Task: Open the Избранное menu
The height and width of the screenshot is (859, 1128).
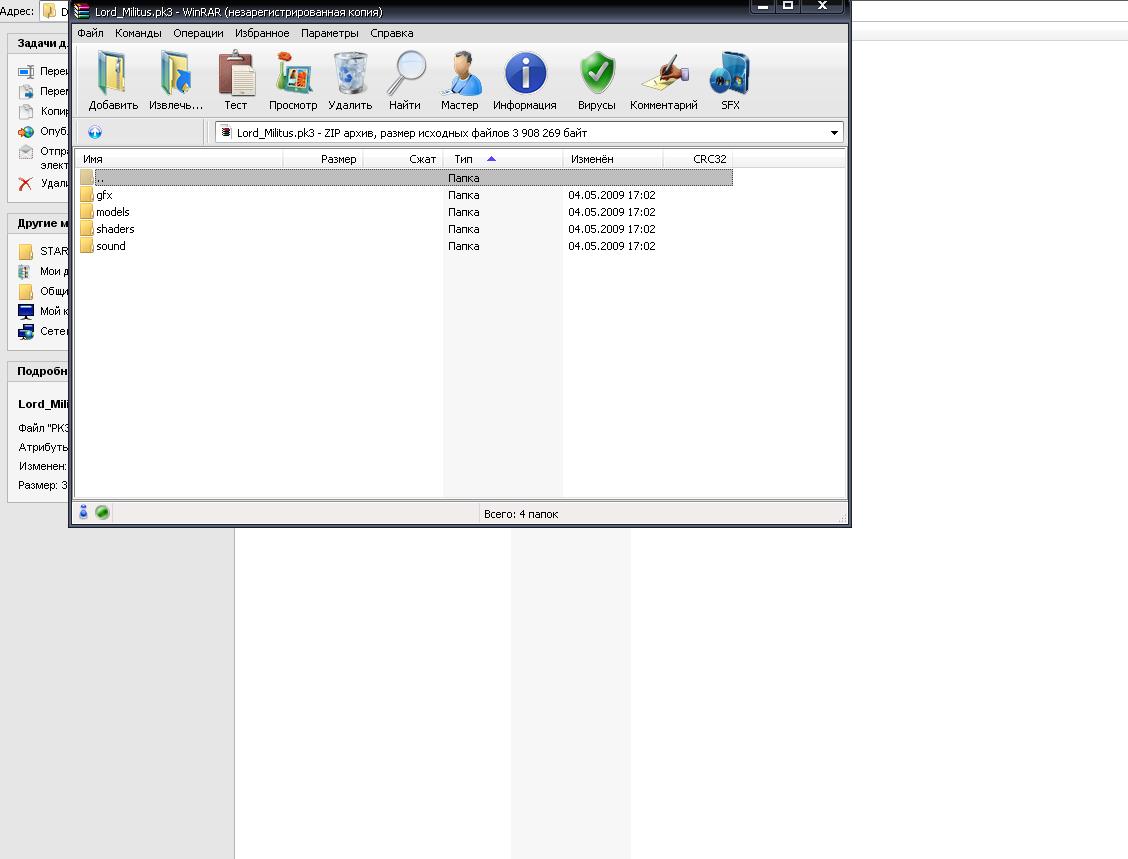Action: pos(262,33)
